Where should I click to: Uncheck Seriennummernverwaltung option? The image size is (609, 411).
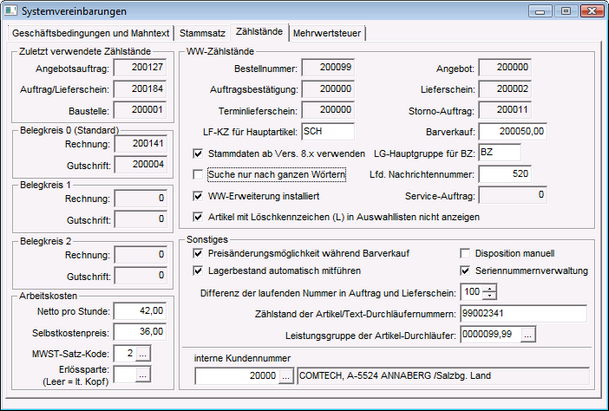pos(465,270)
